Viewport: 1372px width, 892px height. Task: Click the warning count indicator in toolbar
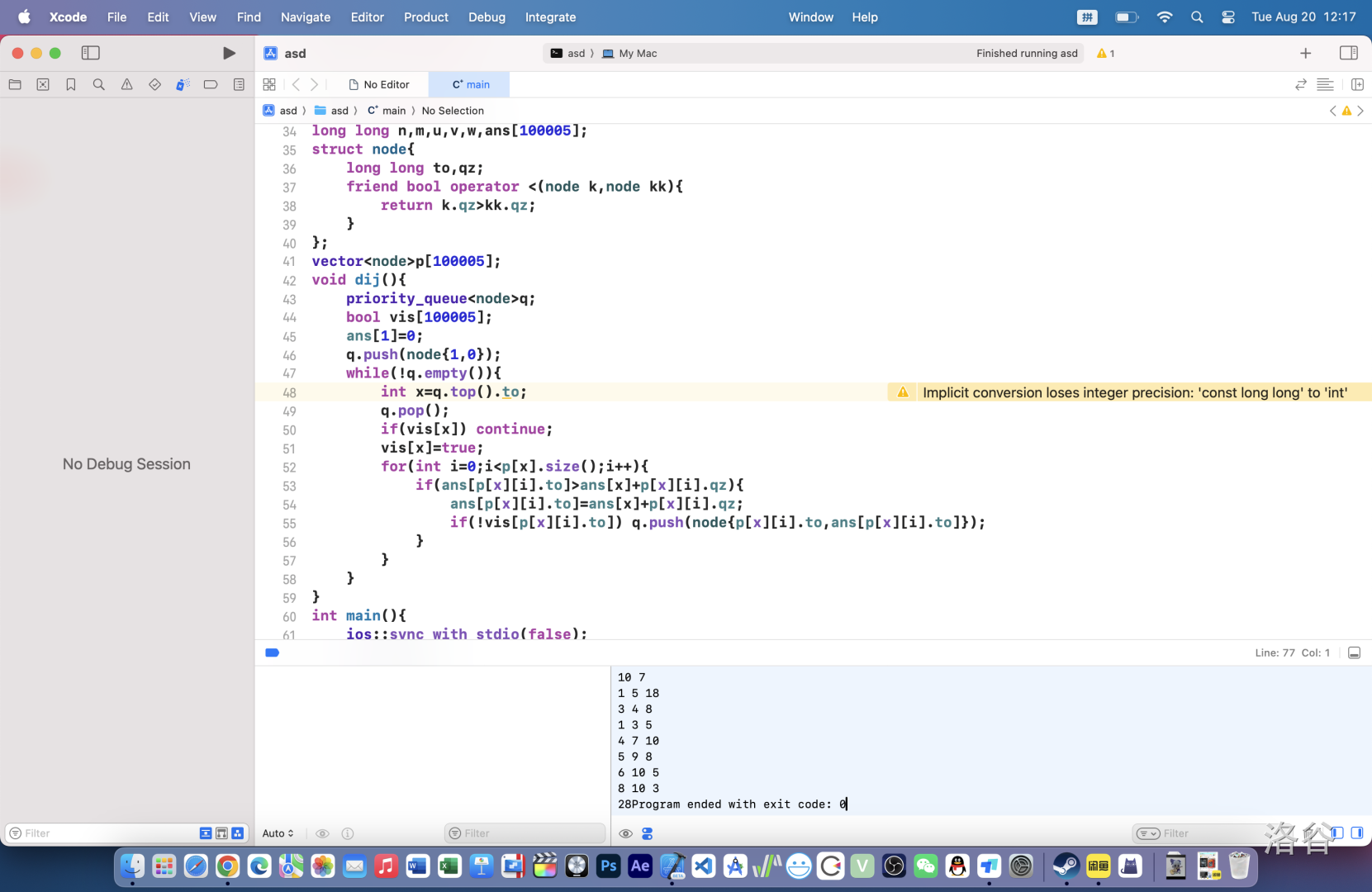tap(1105, 53)
